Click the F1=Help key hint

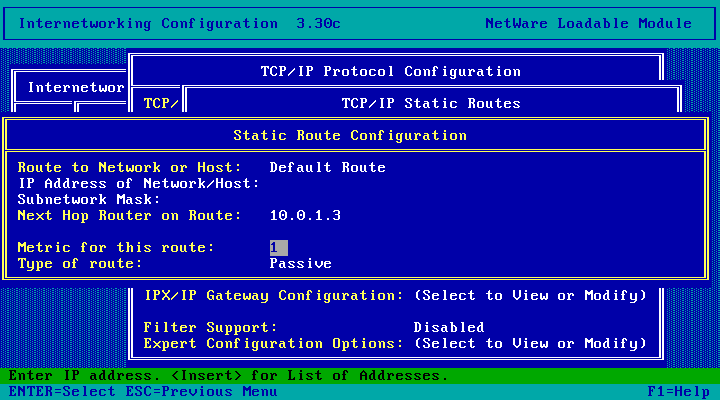pyautogui.click(x=678, y=392)
